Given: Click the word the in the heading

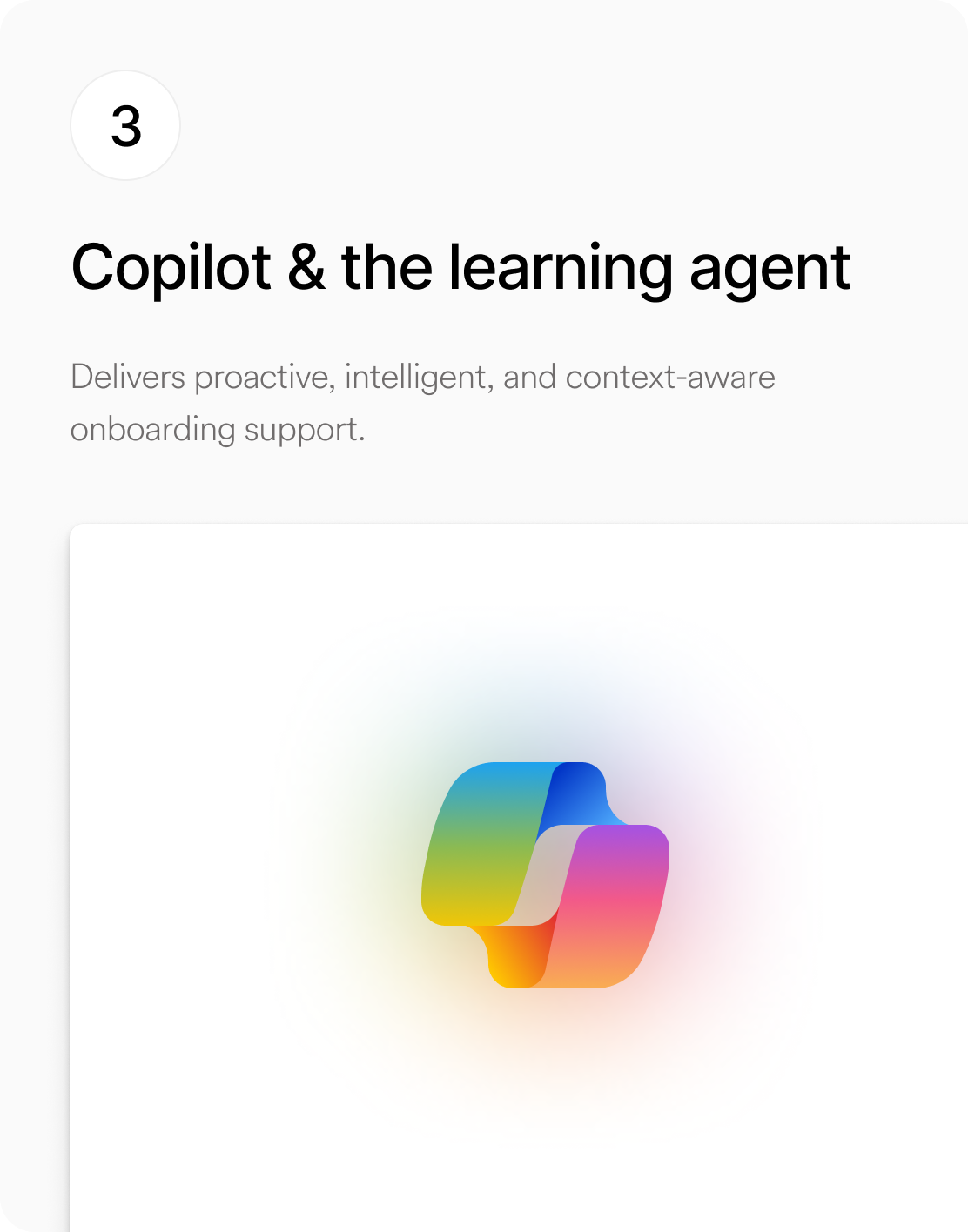Looking at the screenshot, I should (x=387, y=267).
